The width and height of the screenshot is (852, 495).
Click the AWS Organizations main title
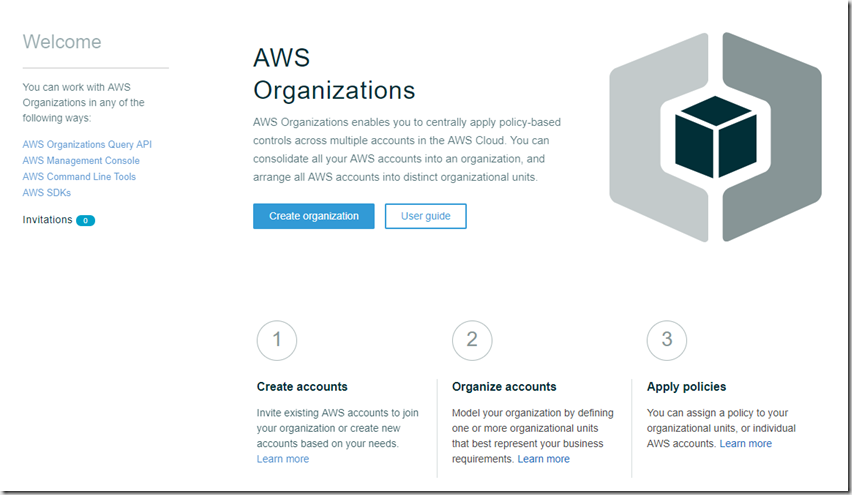tap(334, 74)
